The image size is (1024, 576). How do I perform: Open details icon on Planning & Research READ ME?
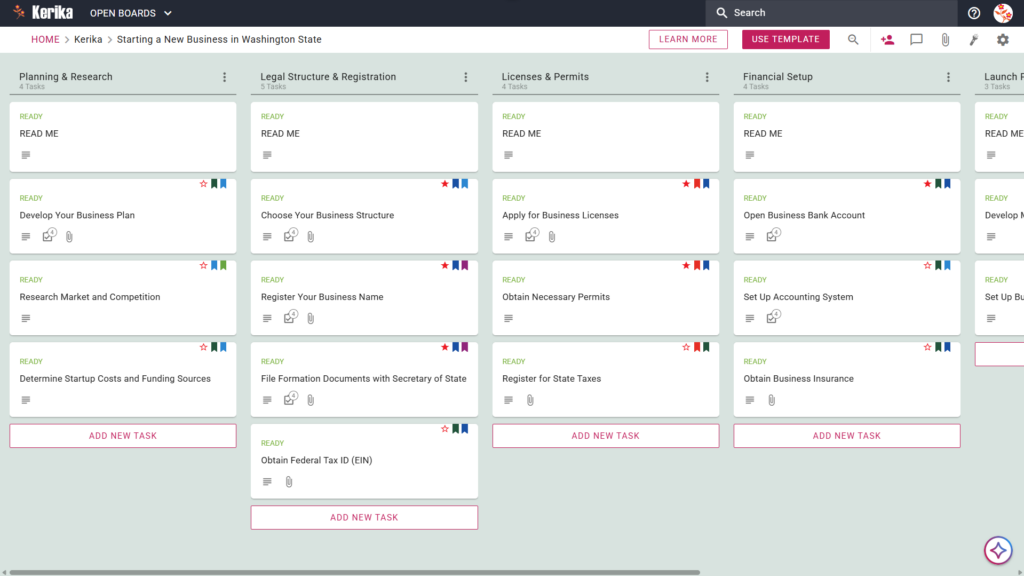[25, 155]
